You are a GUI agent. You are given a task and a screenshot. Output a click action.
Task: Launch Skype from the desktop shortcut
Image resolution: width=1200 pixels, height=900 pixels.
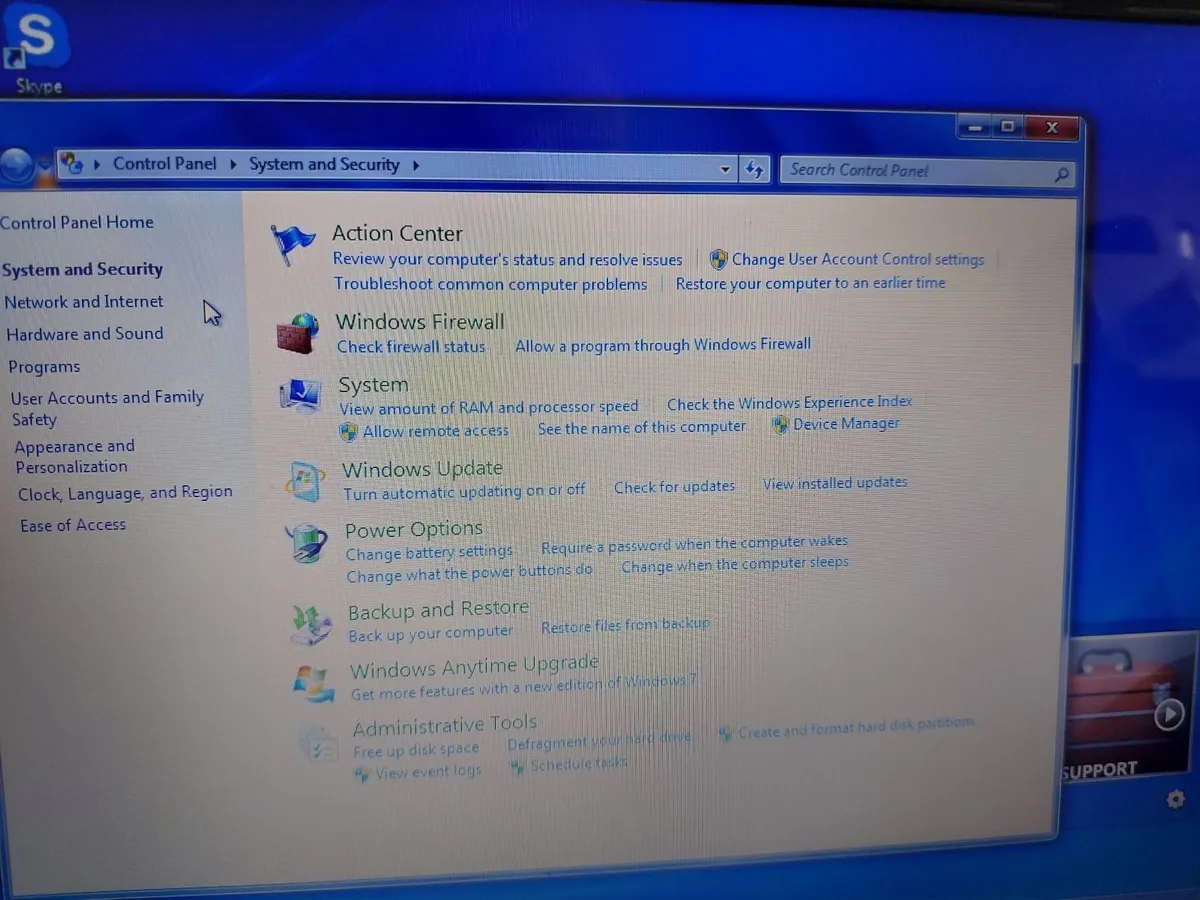(x=38, y=48)
